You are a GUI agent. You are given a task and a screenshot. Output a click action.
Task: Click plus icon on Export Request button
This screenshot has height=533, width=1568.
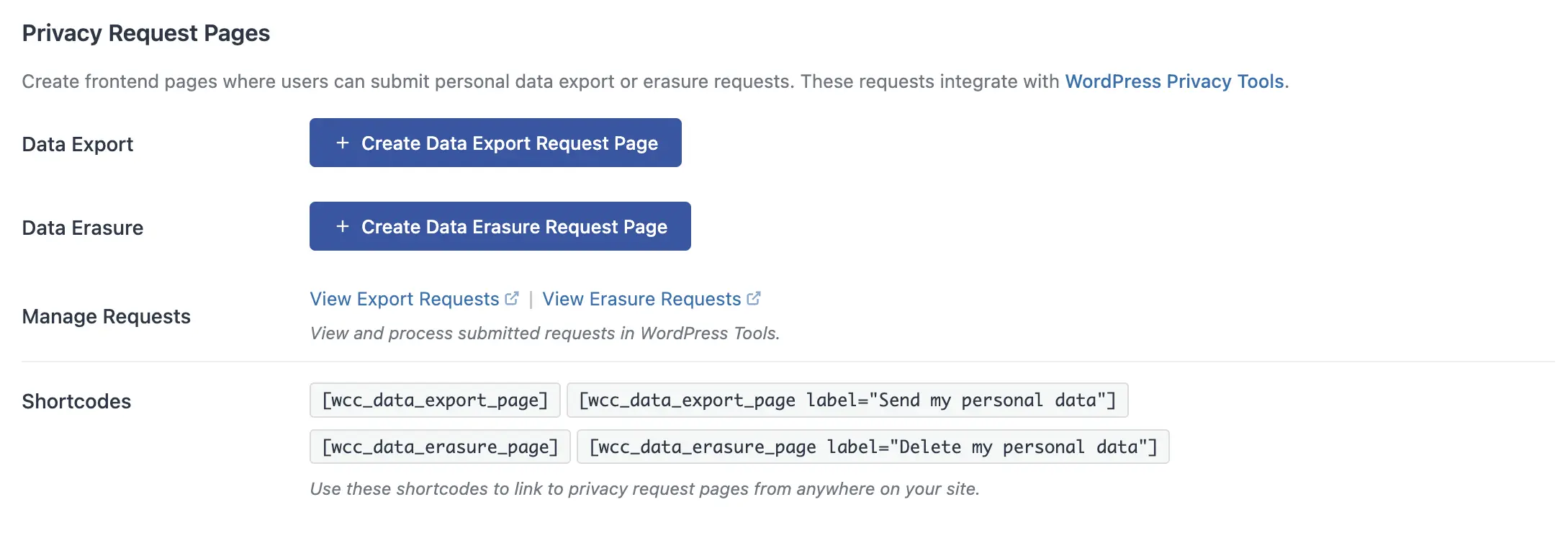(x=343, y=143)
